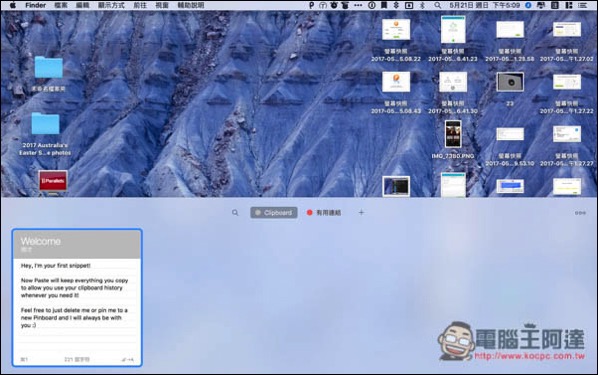Screen dimensions: 598x375
Task: Click the dark terminal screenshot thumbnail on the desktop
Action: 396,186
